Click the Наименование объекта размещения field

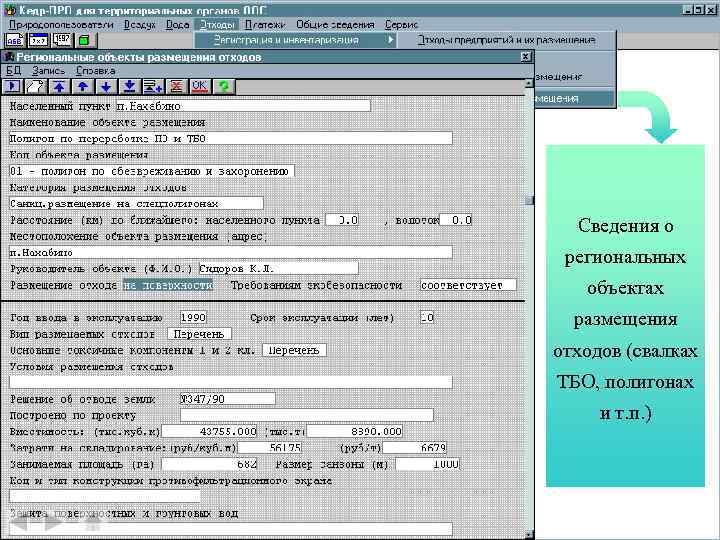[x=231, y=138]
